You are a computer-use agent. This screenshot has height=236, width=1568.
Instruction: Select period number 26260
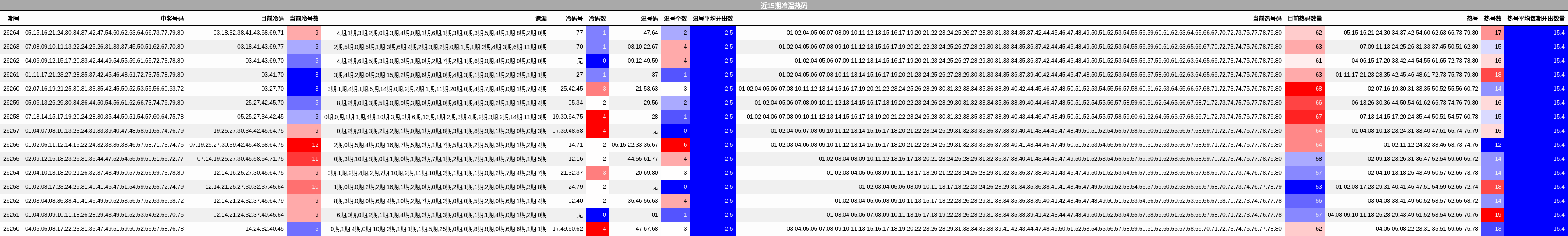11,89
